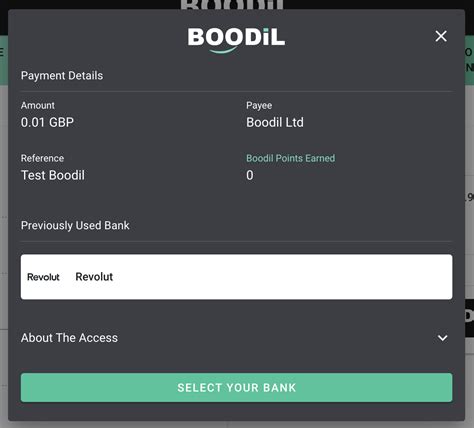This screenshot has height=428, width=474.
Task: Click the Boodil Points Earned label
Action: 290,158
